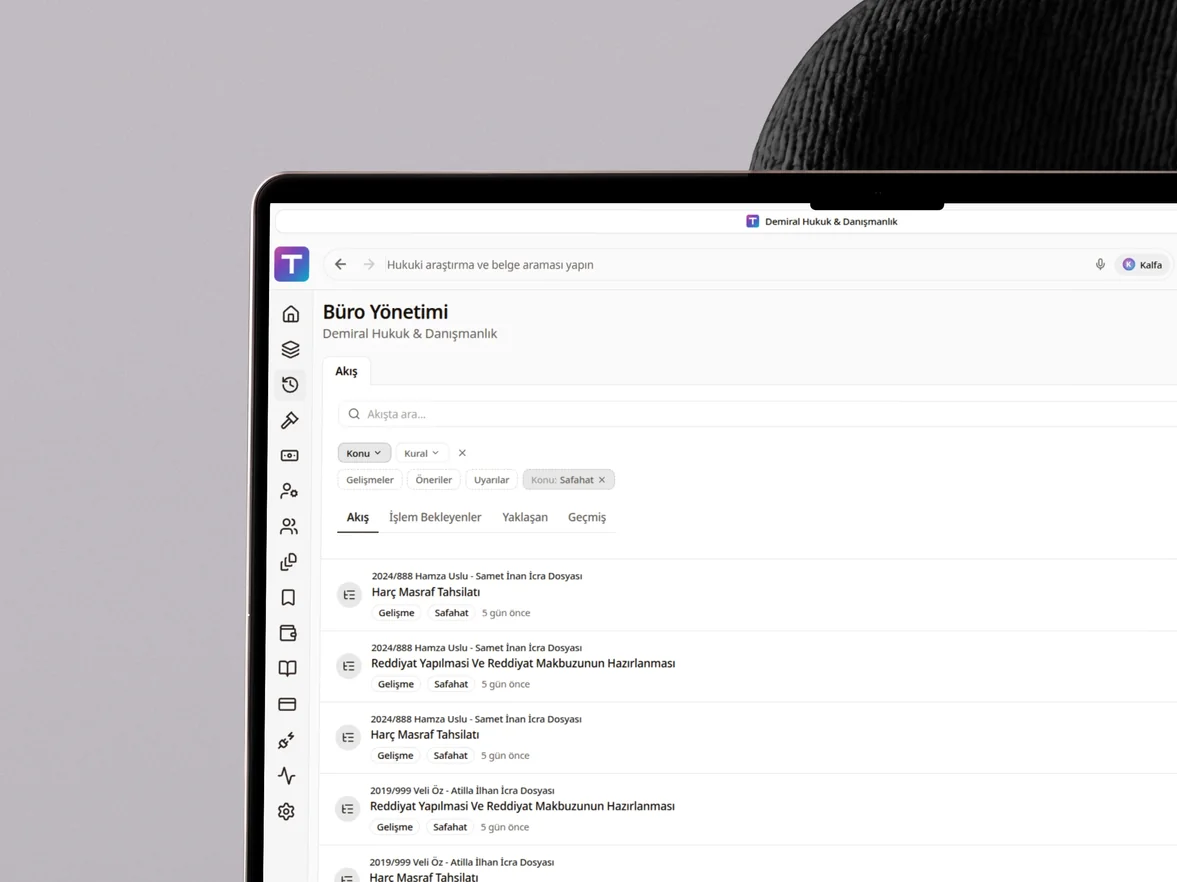Screen dimensions: 1177x882
Task: Toggle the Öneriler filter chip
Action: [434, 480]
